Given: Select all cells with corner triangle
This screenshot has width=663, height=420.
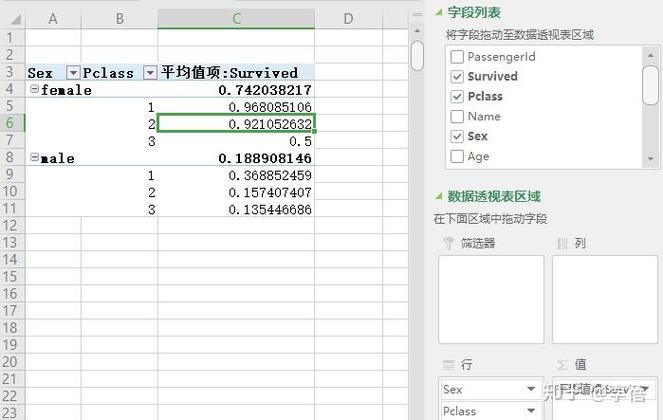Looking at the screenshot, I should coord(15,19).
